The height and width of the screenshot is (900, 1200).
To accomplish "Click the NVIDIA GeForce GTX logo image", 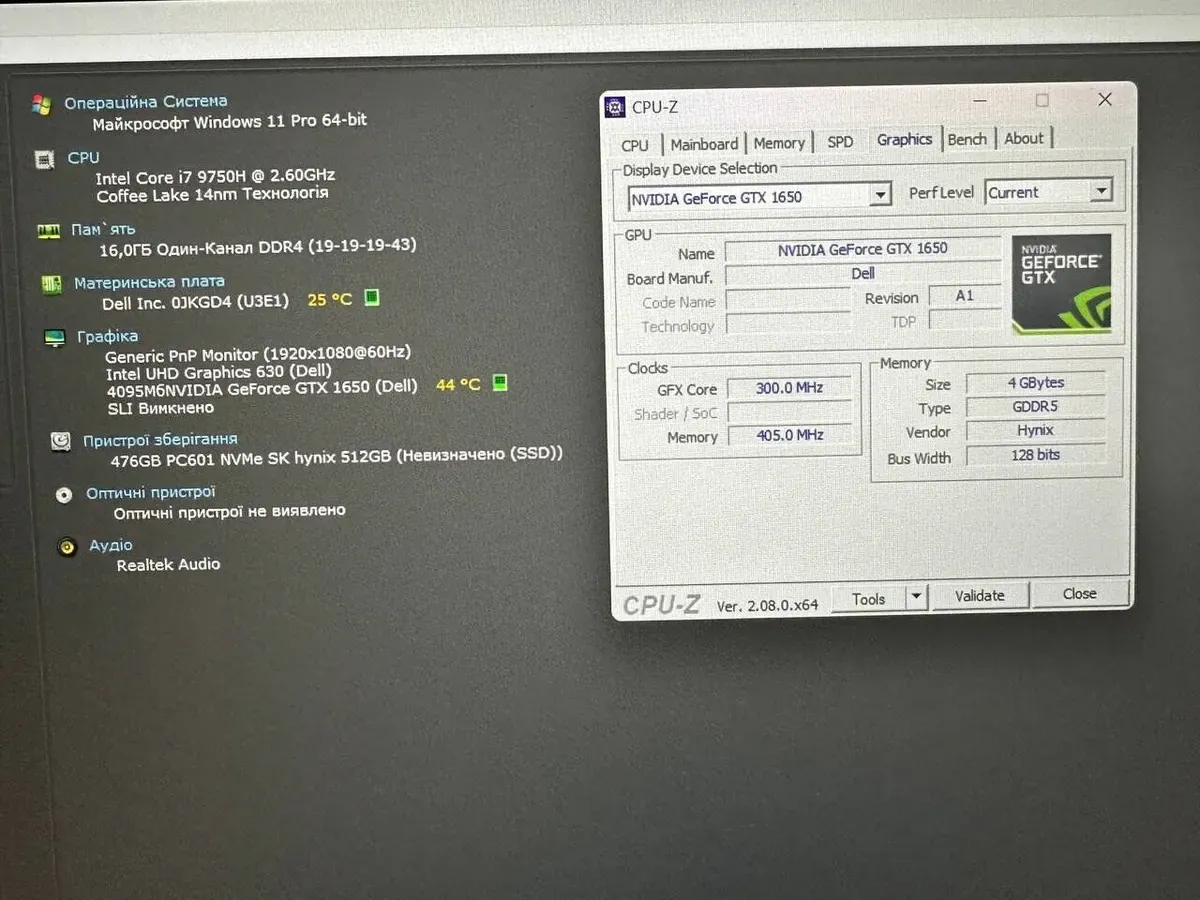I will [1061, 284].
